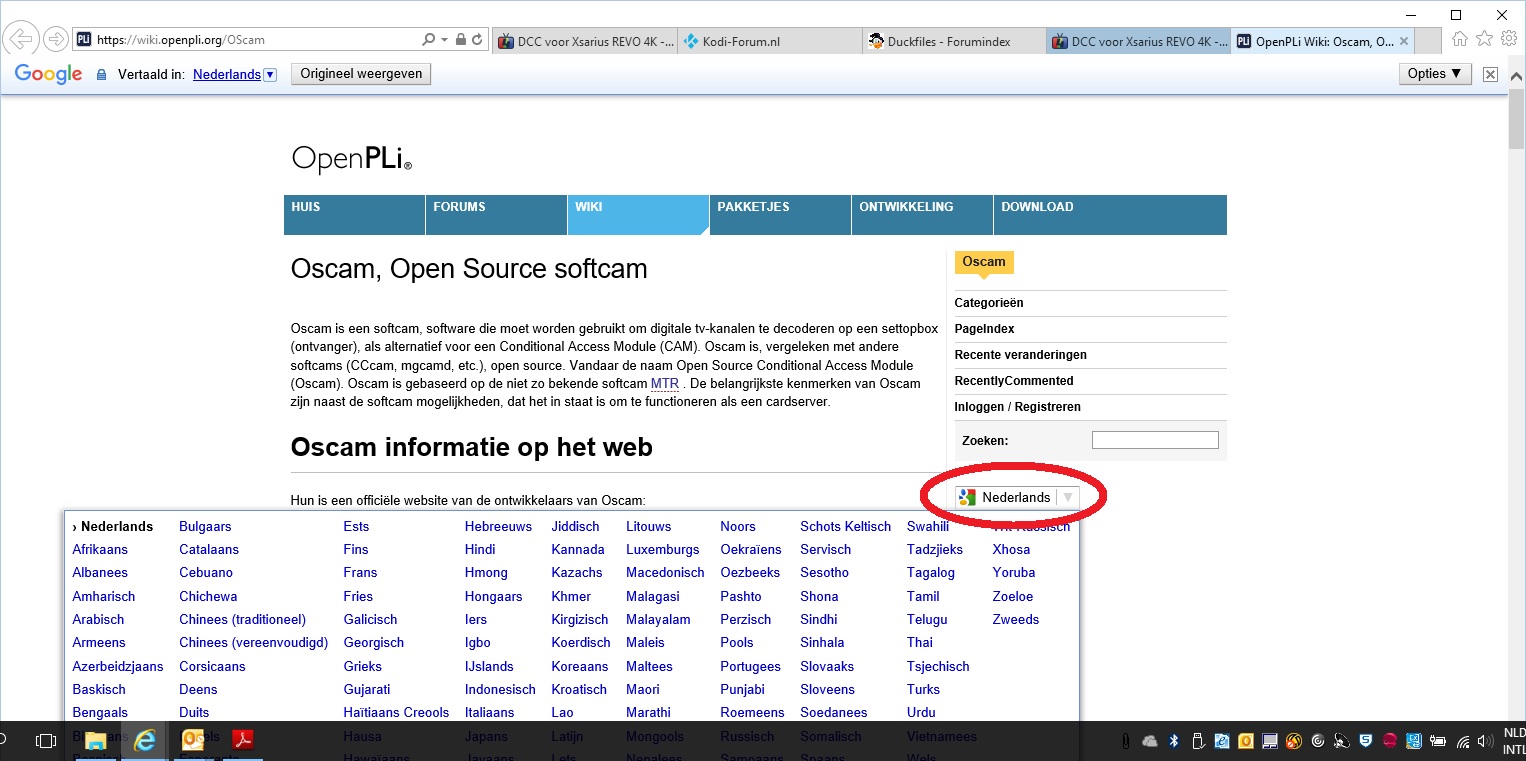Open browser Tools gear icon
The width and height of the screenshot is (1526, 761).
pyautogui.click(x=1509, y=39)
